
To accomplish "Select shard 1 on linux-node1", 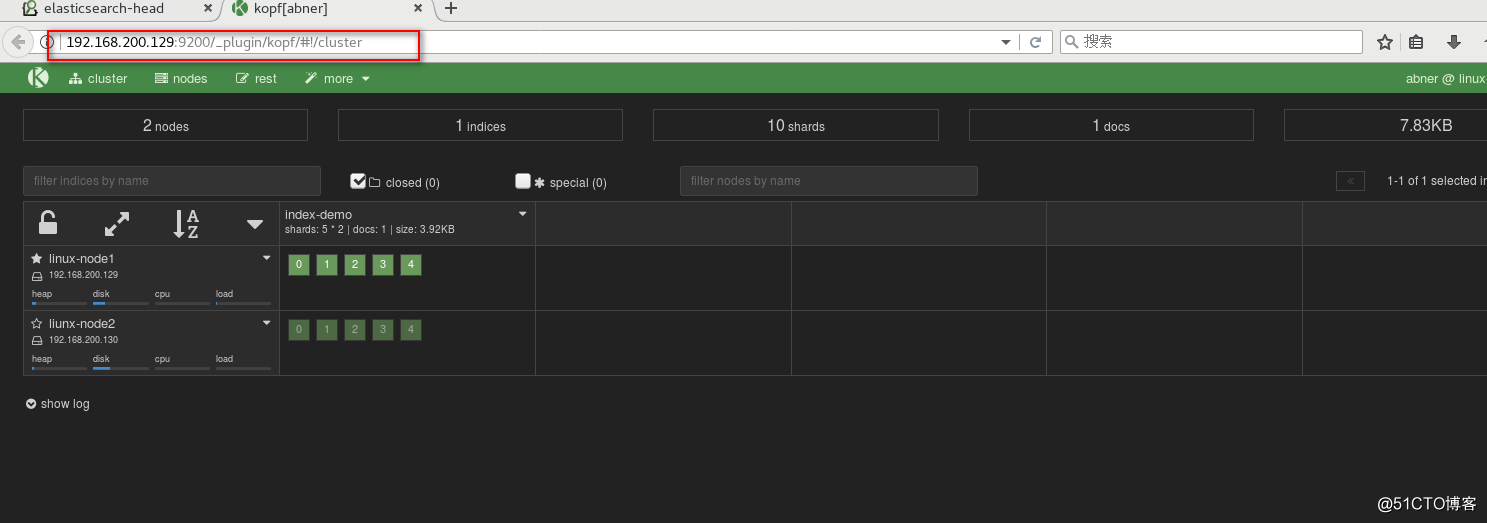I will pyautogui.click(x=327, y=265).
